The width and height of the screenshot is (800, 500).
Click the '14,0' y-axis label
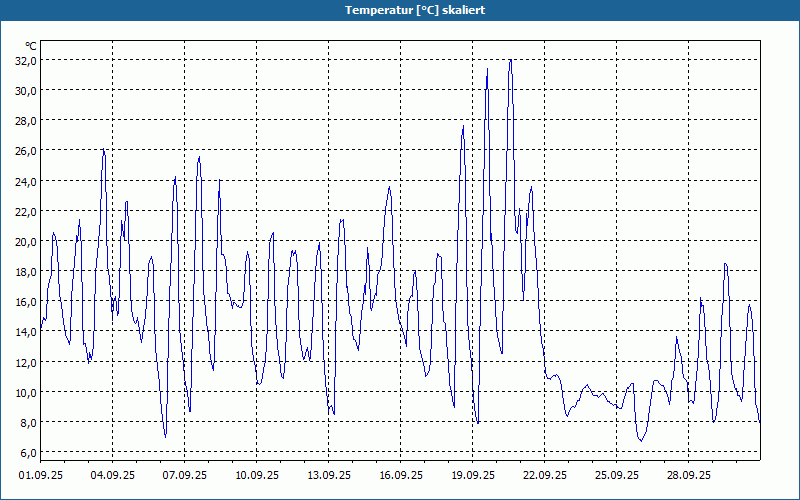click(x=26, y=332)
